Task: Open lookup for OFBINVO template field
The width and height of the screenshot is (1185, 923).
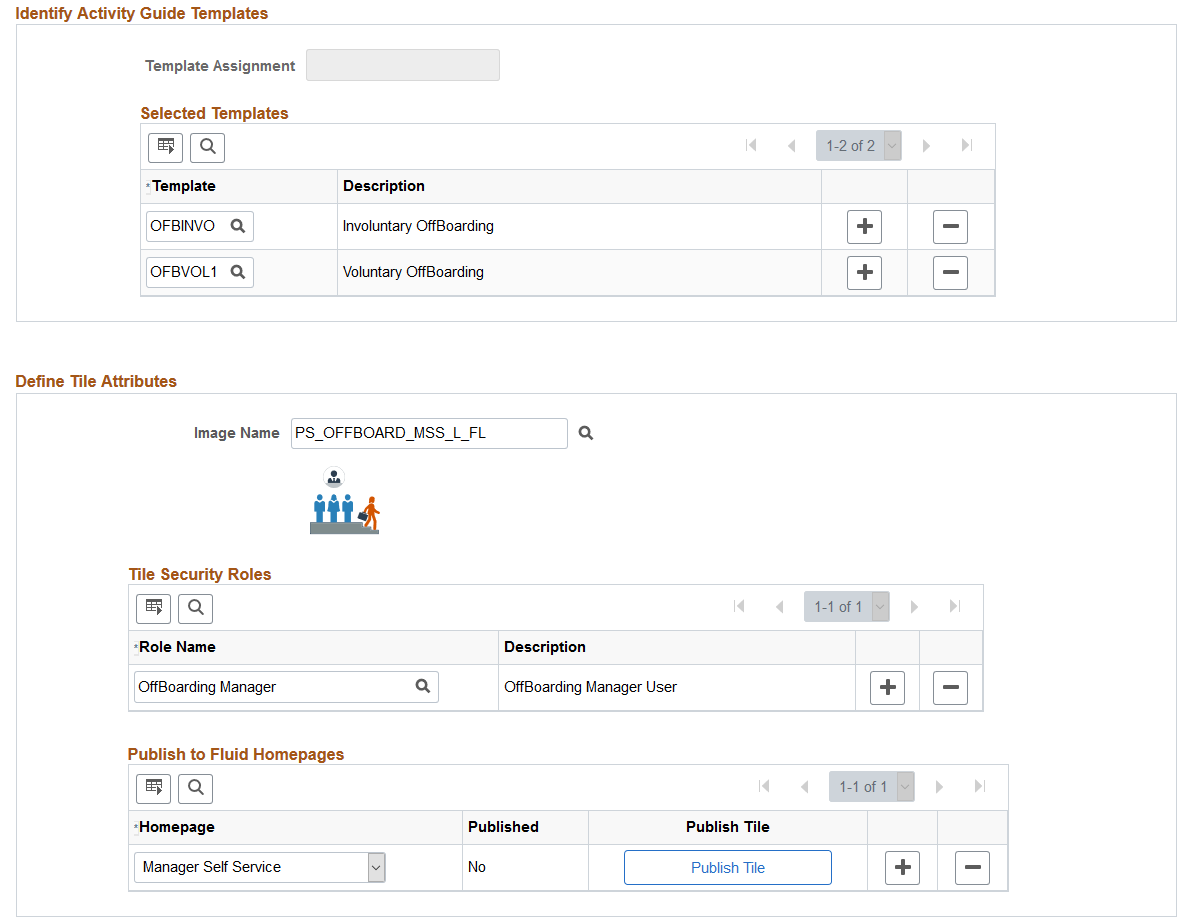Action: tap(238, 227)
